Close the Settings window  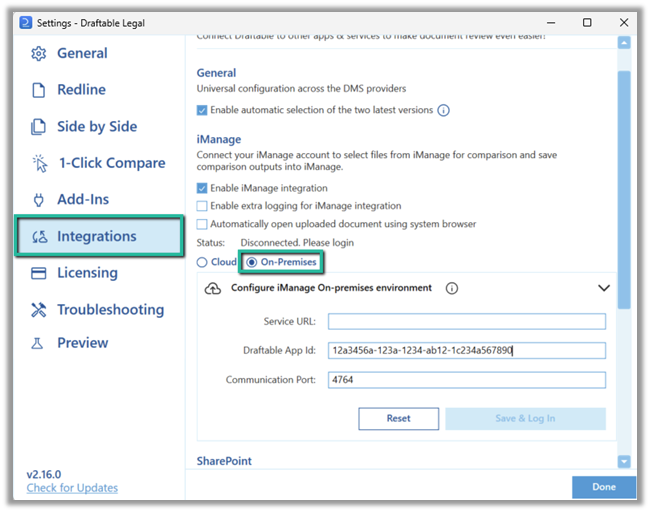[x=624, y=23]
